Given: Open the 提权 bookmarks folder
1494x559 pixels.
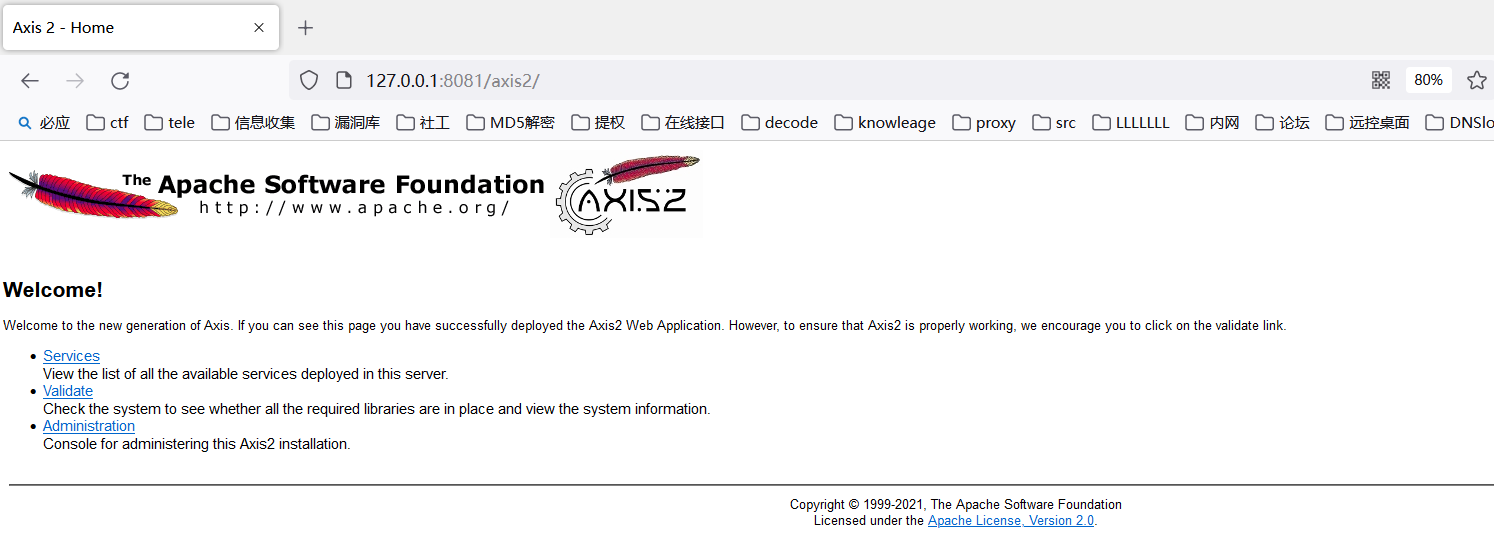Looking at the screenshot, I should click(x=598, y=122).
